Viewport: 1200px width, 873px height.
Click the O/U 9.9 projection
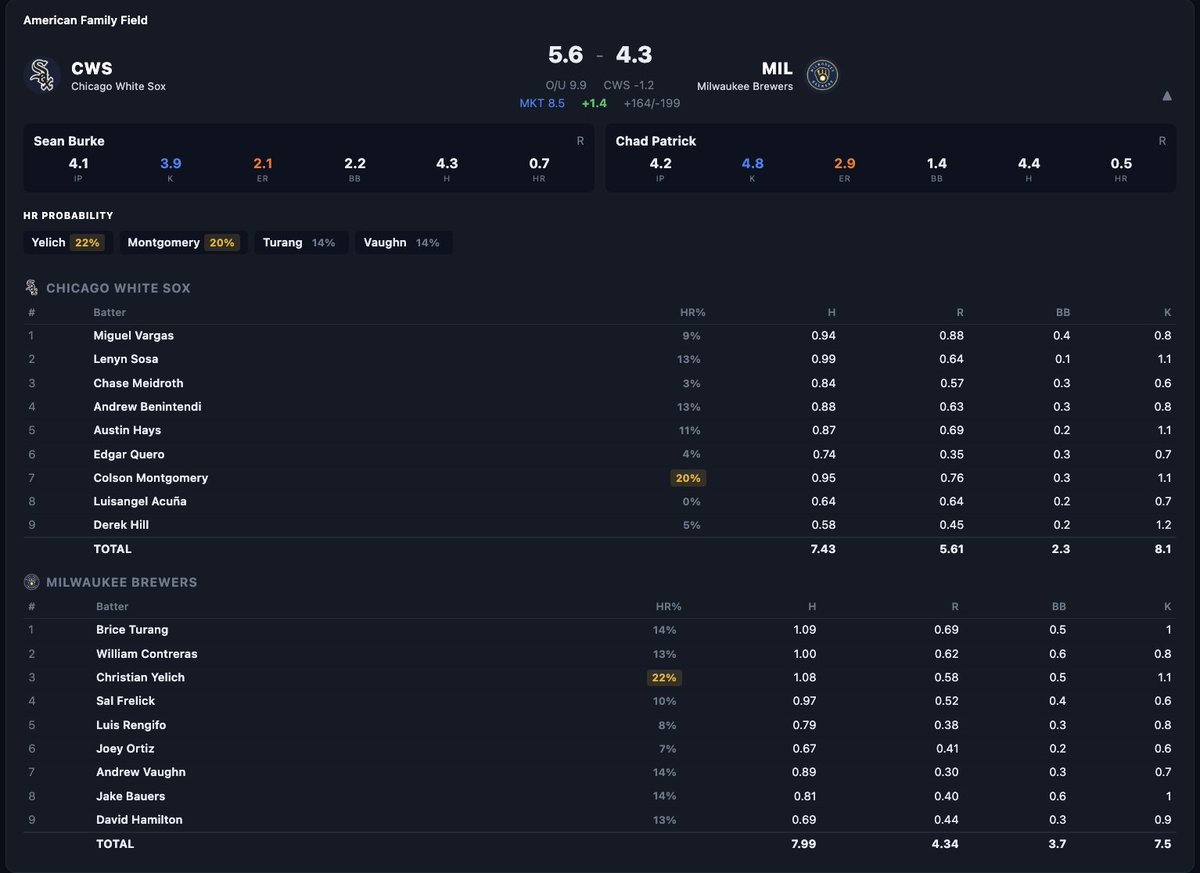pos(566,85)
